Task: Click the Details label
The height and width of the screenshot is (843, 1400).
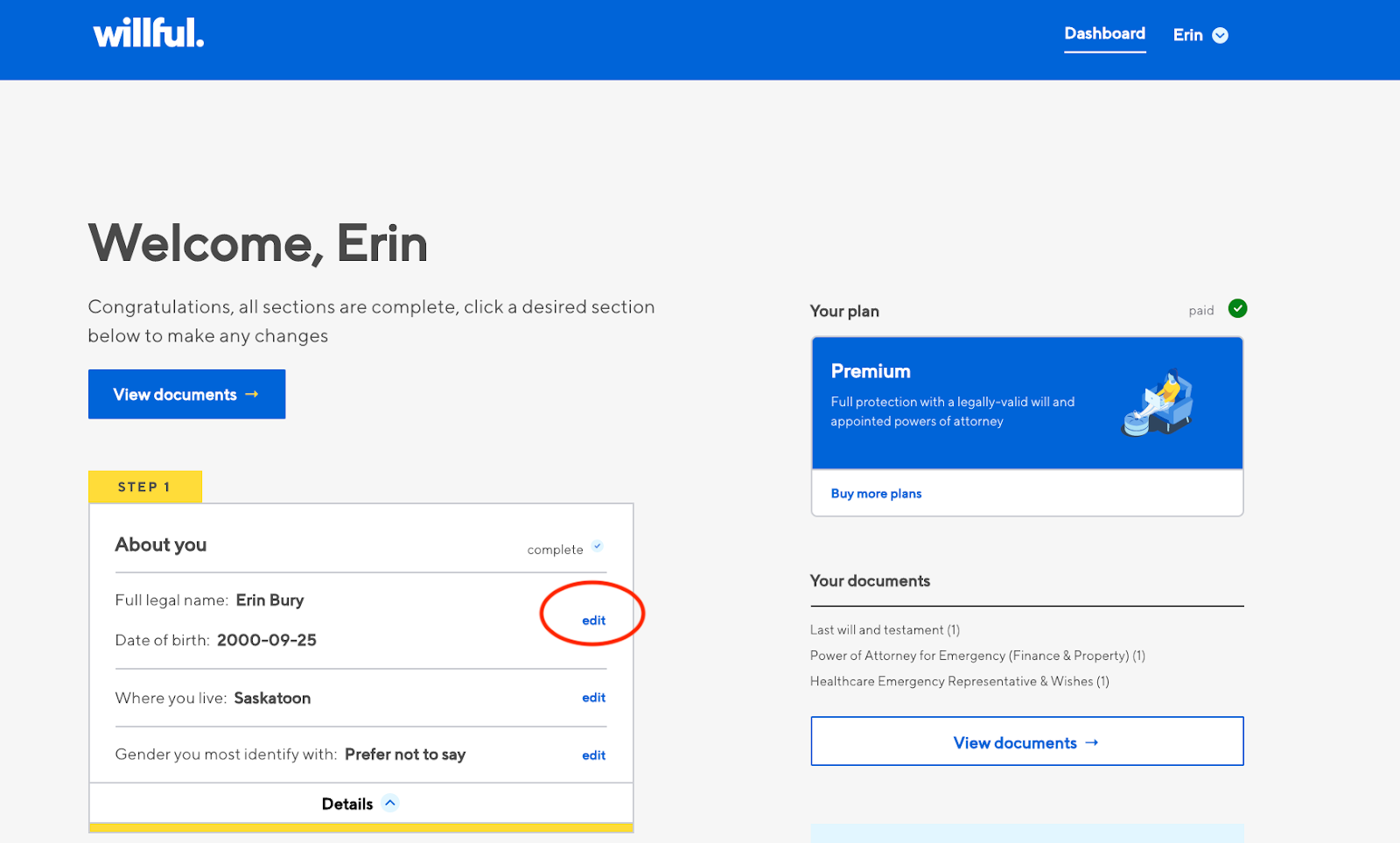Action: (x=346, y=804)
